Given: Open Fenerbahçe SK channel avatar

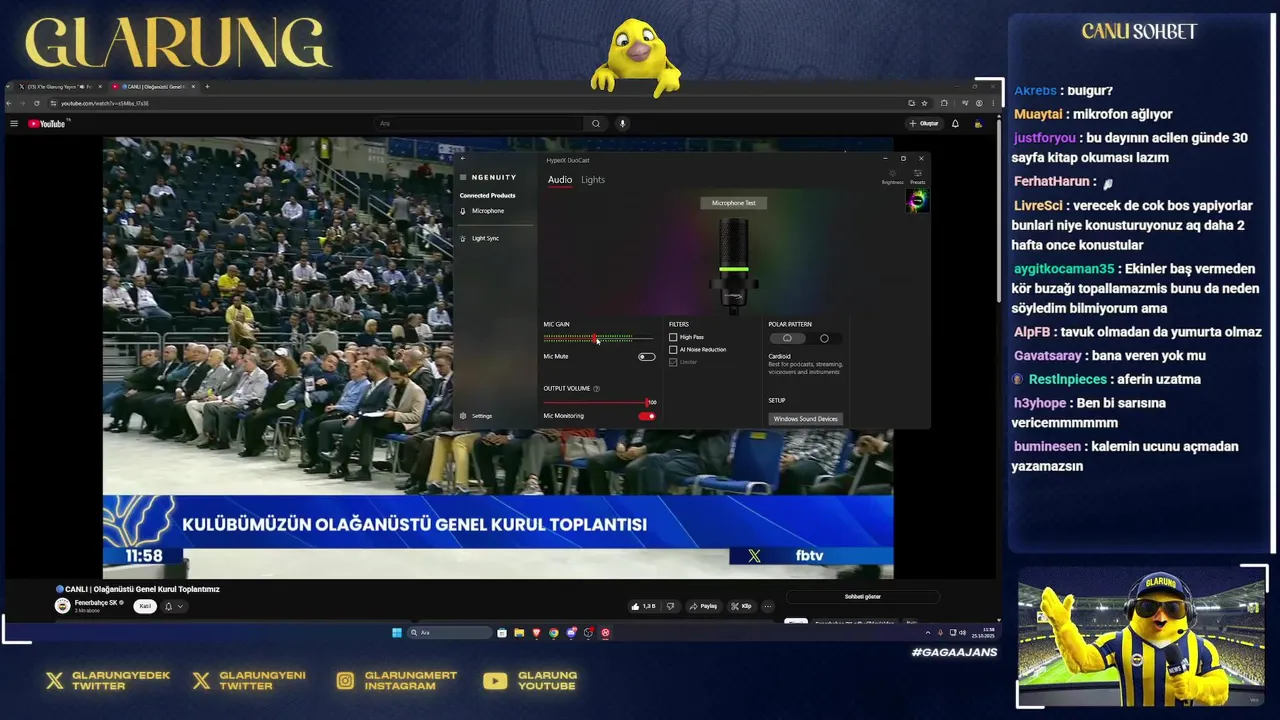Looking at the screenshot, I should (x=62, y=606).
